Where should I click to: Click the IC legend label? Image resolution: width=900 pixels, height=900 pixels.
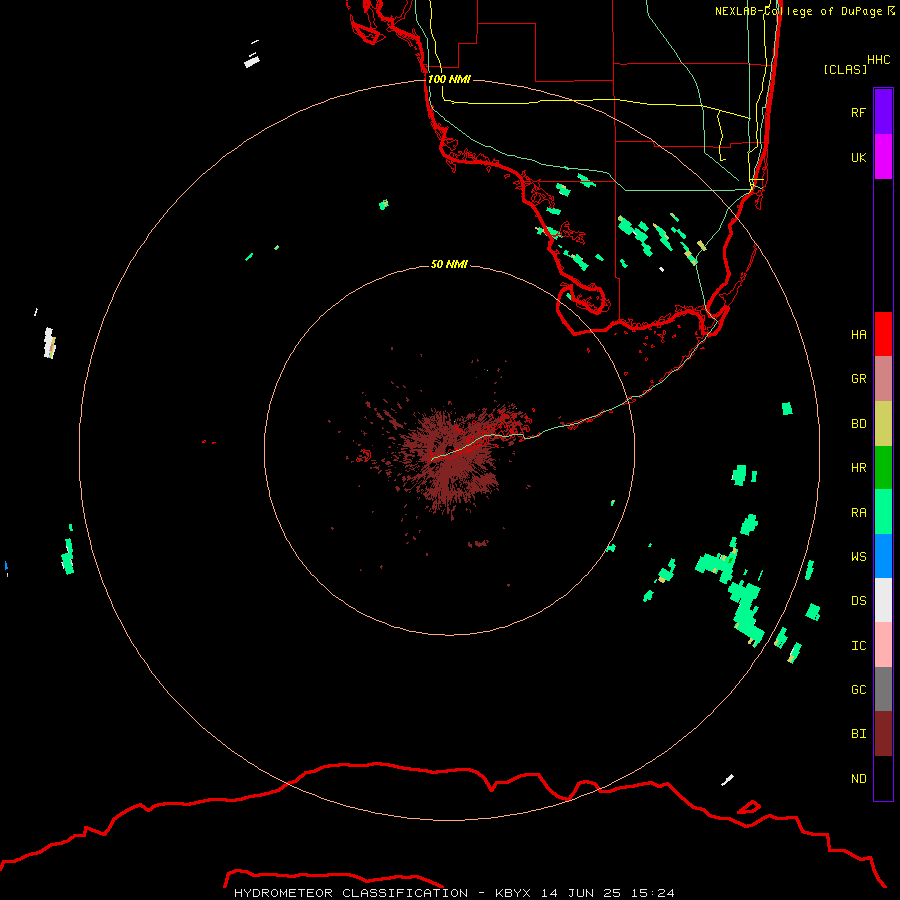(x=858, y=646)
